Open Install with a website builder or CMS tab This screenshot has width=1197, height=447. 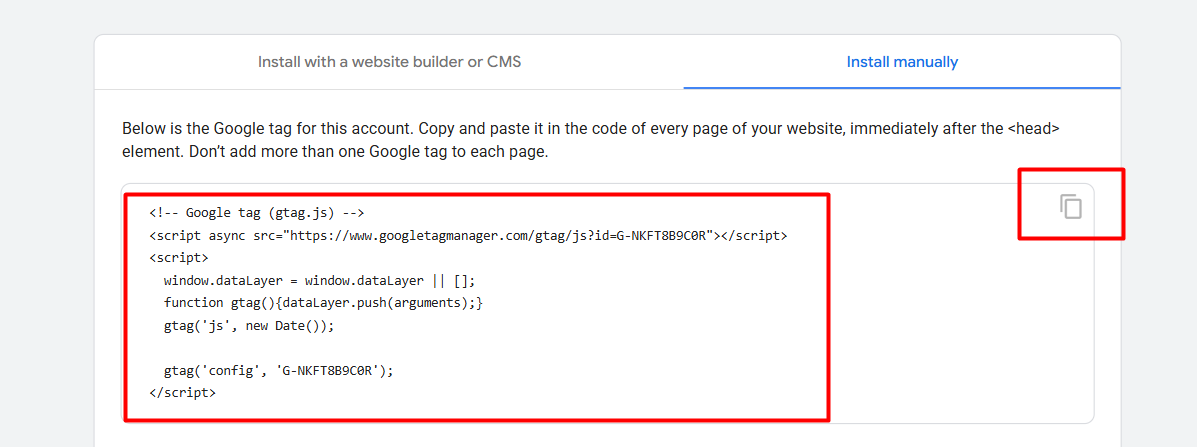coord(389,62)
